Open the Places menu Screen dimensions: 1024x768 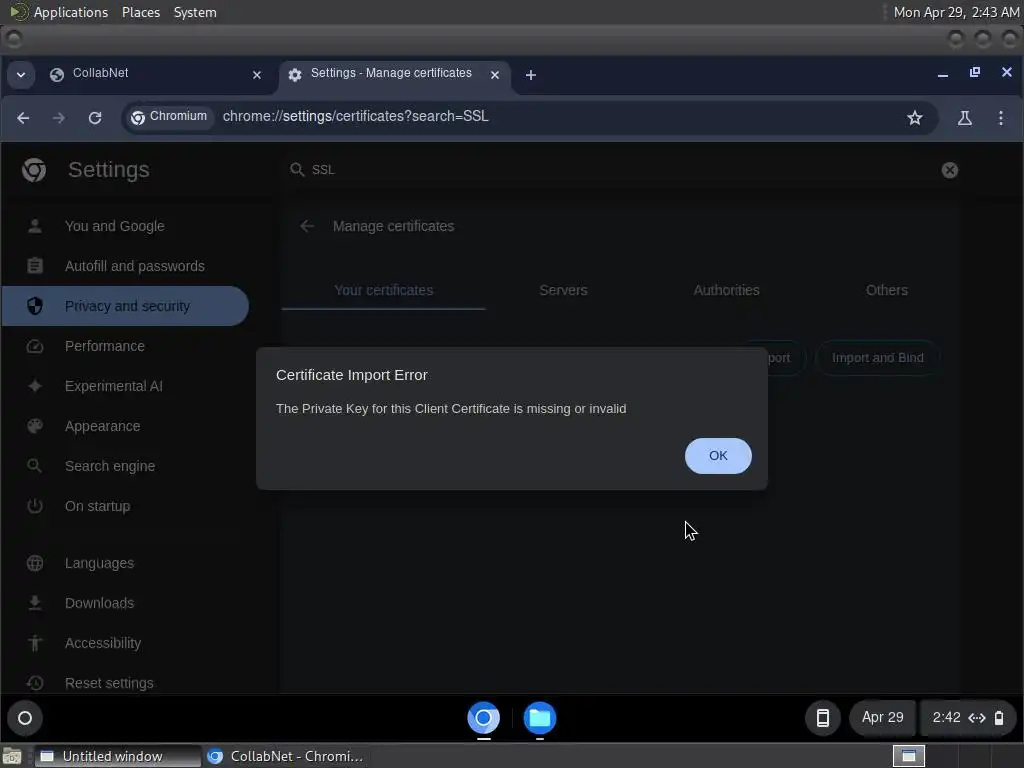(x=140, y=12)
